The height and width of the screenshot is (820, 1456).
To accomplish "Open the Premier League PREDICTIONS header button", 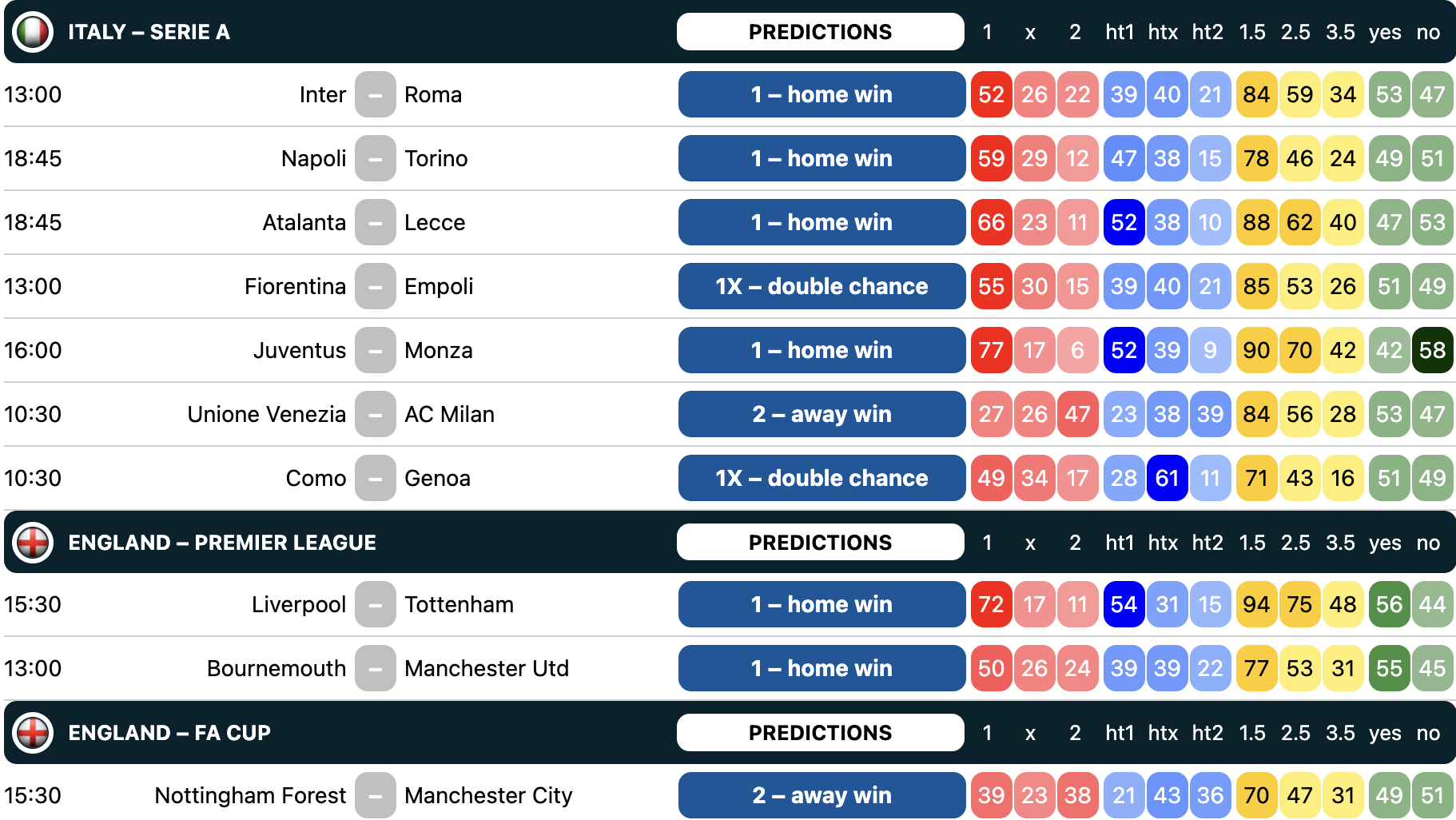I will click(821, 543).
